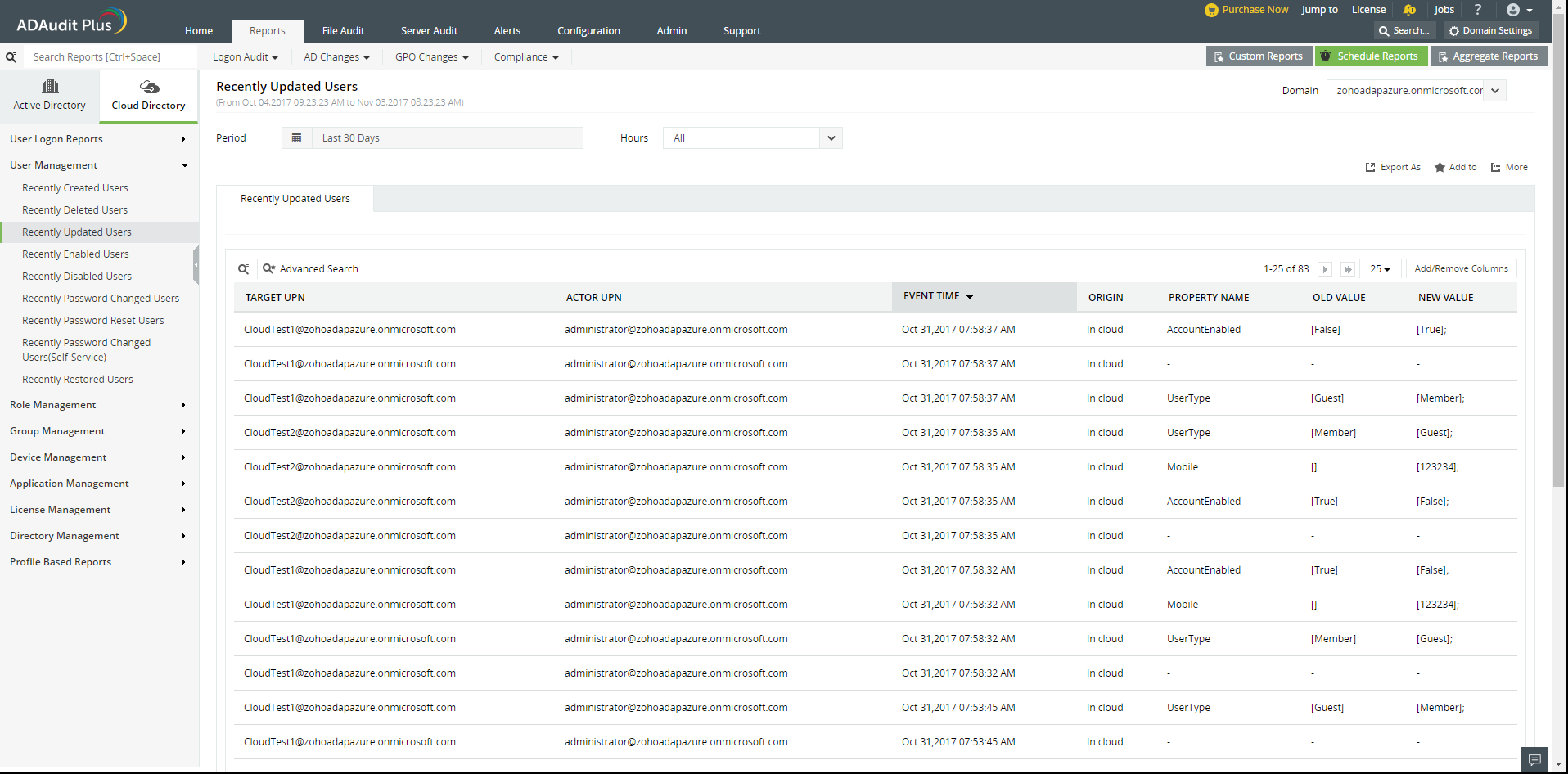Switch to Active Directory view
The height and width of the screenshot is (774, 1568).
(x=50, y=96)
